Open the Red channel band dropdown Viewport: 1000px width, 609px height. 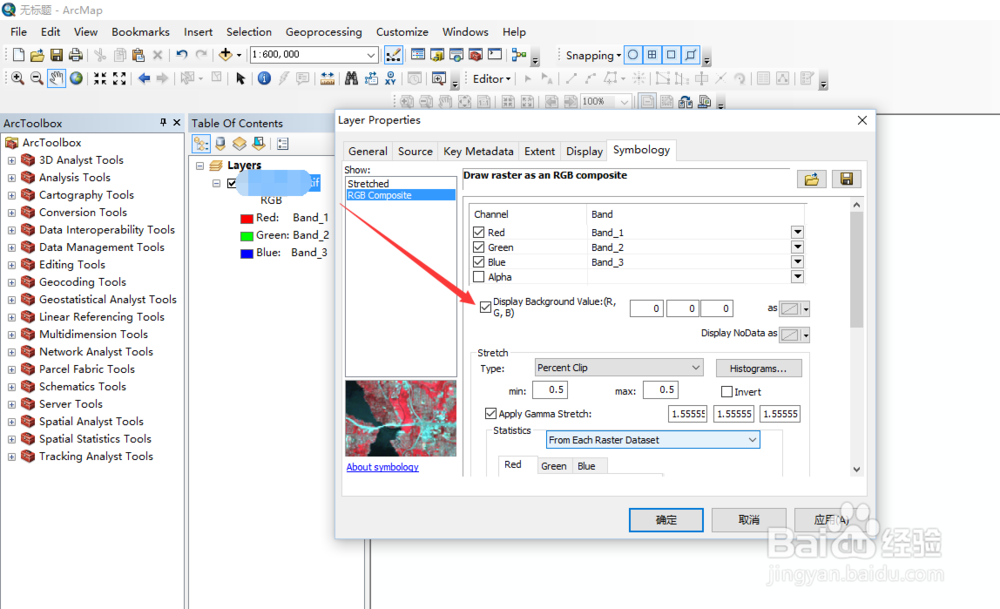pyautogui.click(x=797, y=232)
